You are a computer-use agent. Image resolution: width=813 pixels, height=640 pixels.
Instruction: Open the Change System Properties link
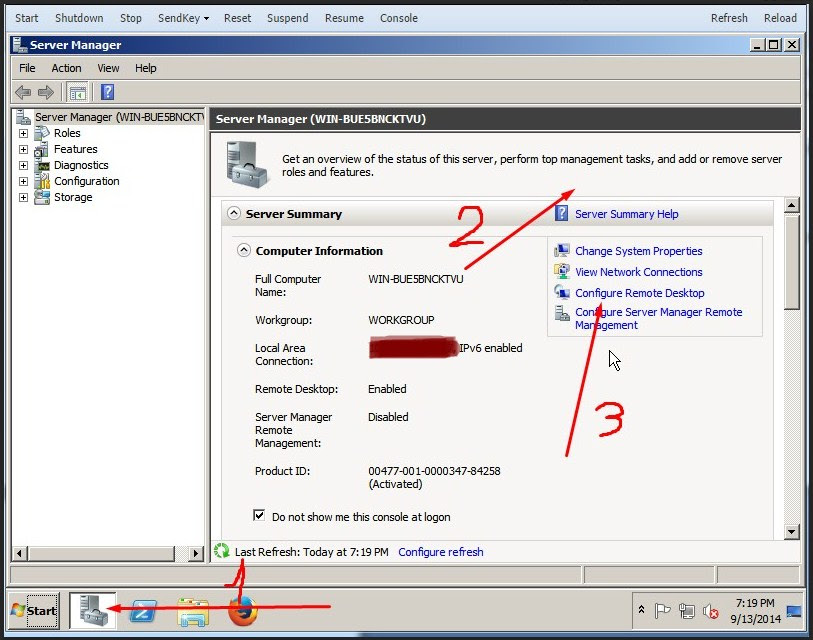pos(639,251)
